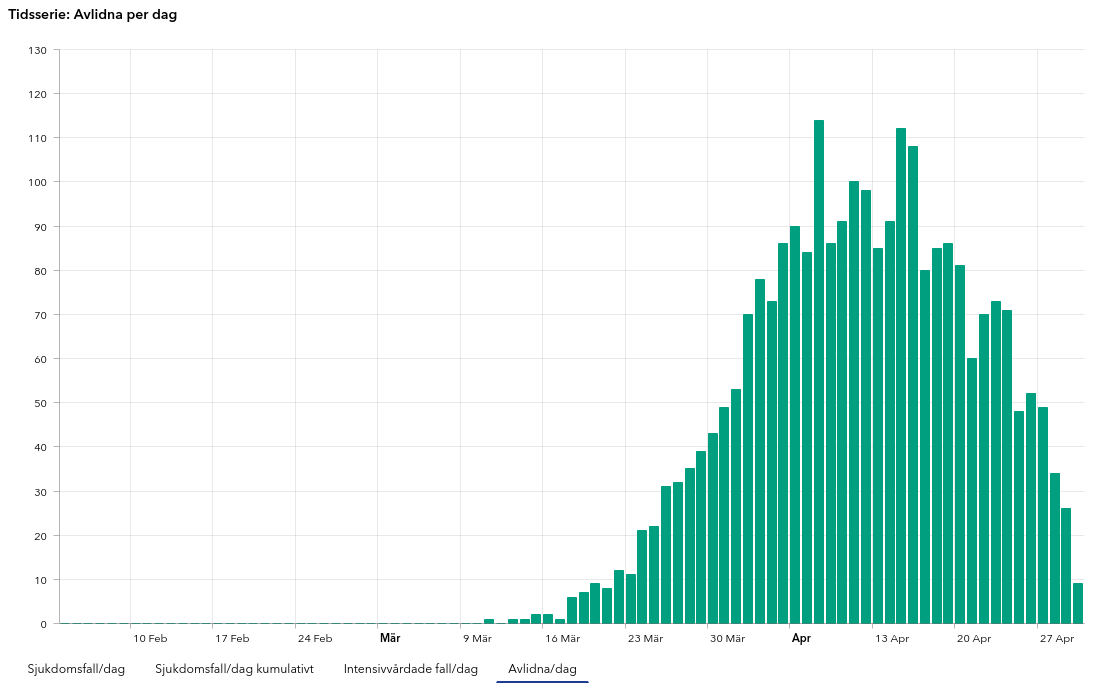Click the tallest bar reaching 114
1107x694 pixels.
(819, 372)
